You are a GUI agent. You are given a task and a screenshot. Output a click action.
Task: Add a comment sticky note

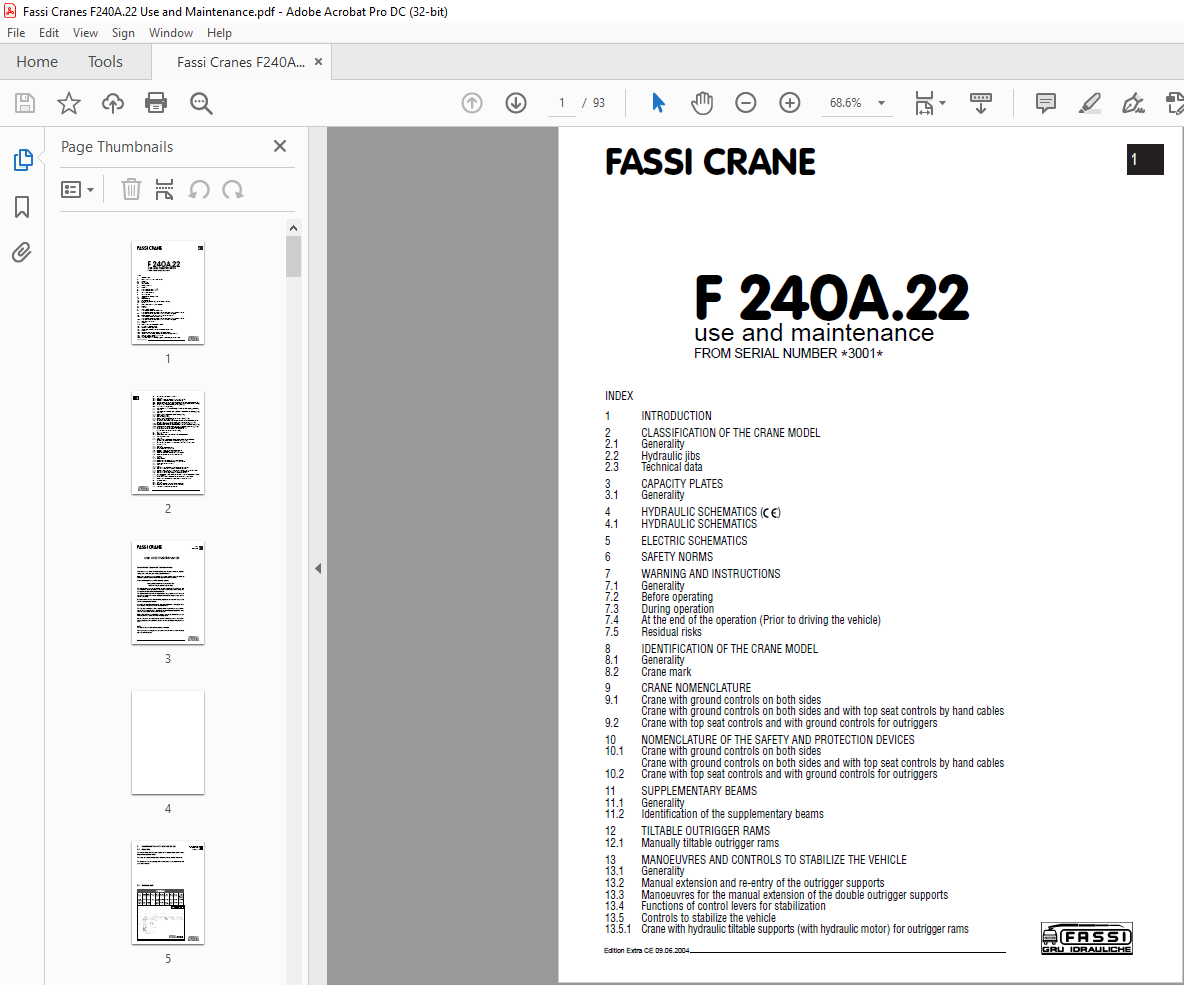(x=1046, y=103)
